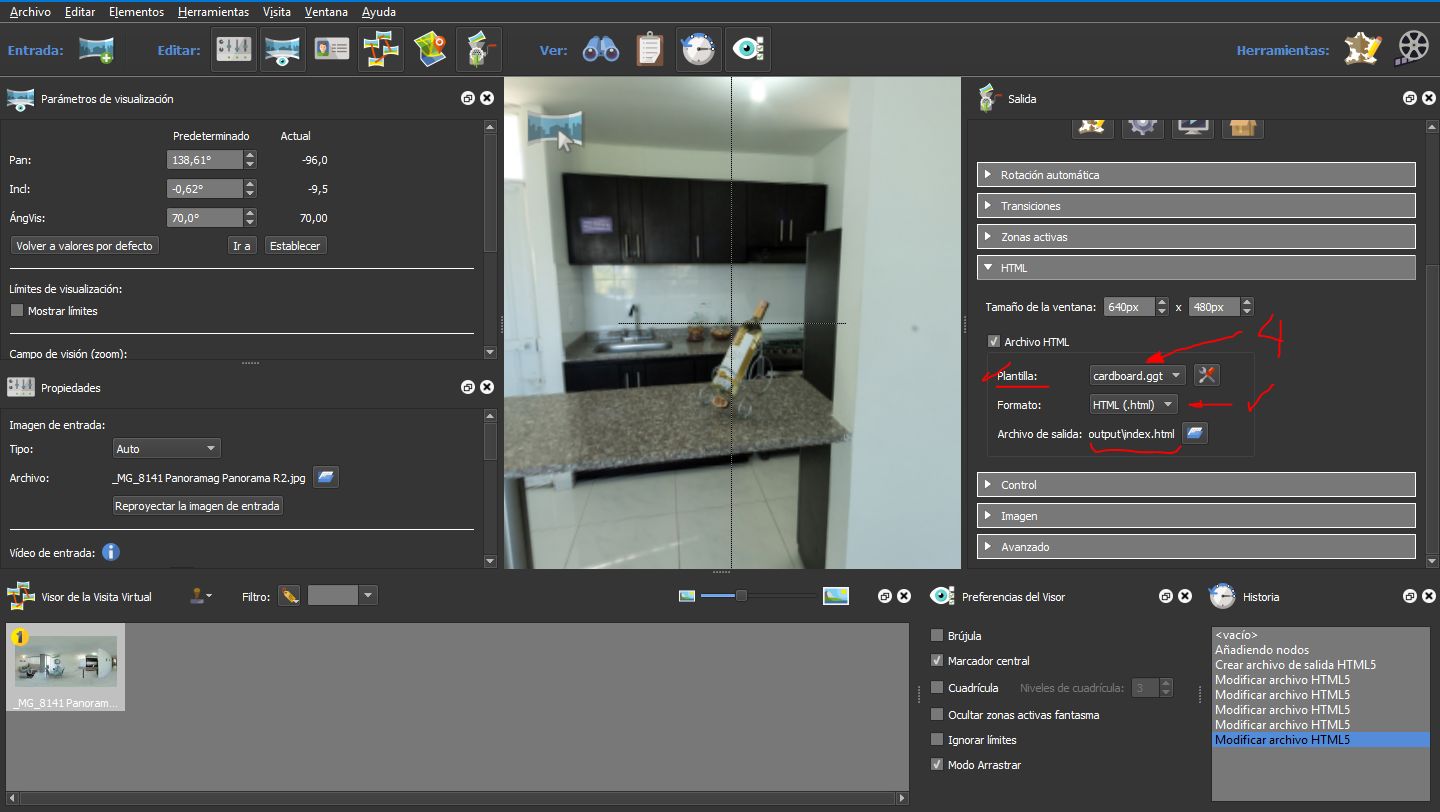
Task: Open viewing parameters panorama-eye icon
Action: click(283, 50)
